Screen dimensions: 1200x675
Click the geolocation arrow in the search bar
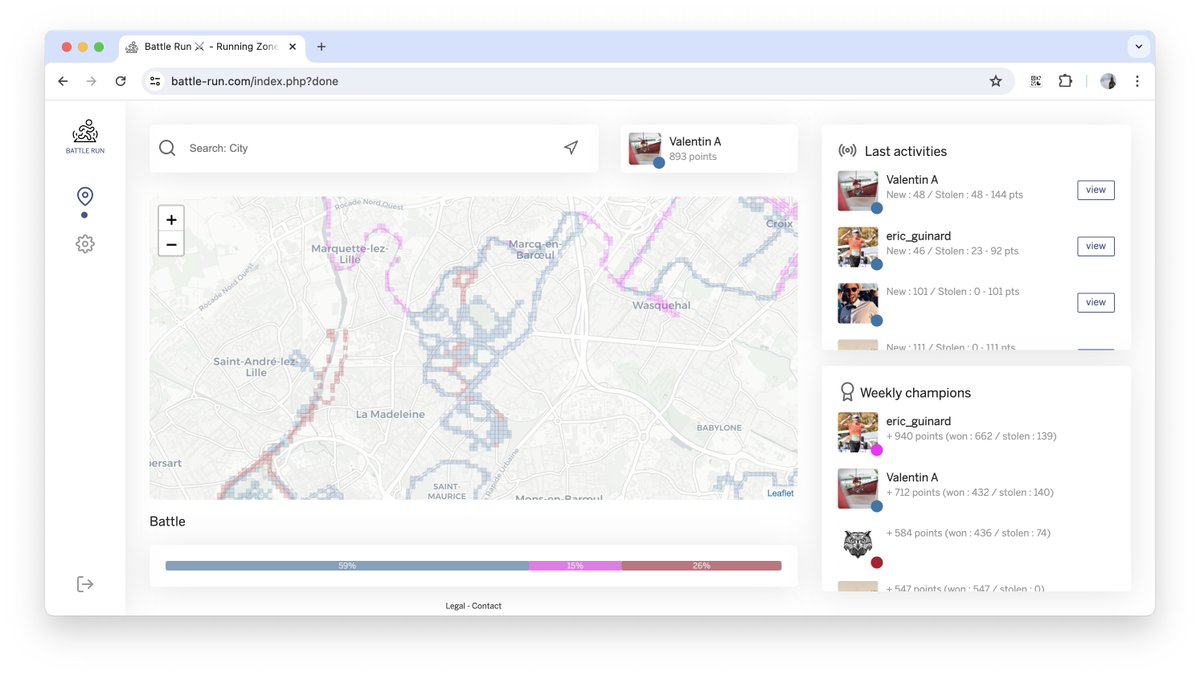click(571, 146)
